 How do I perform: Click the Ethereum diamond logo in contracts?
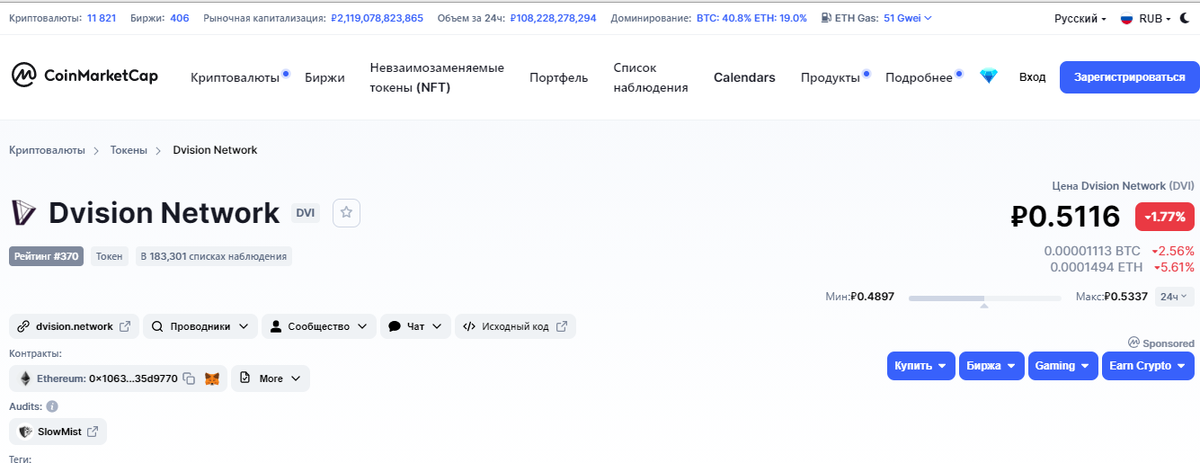click(25, 379)
